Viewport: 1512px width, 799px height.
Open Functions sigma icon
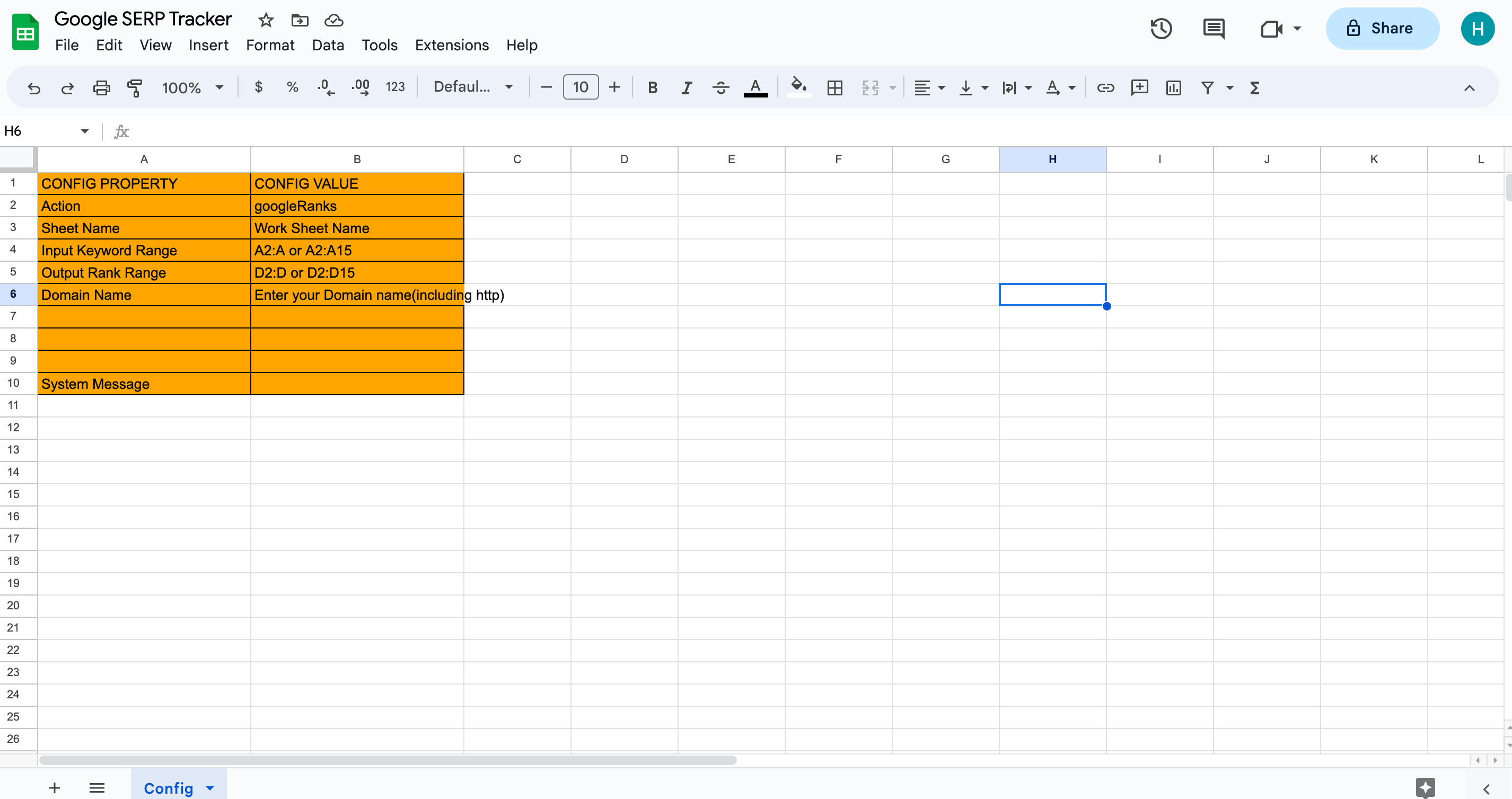(x=1254, y=88)
